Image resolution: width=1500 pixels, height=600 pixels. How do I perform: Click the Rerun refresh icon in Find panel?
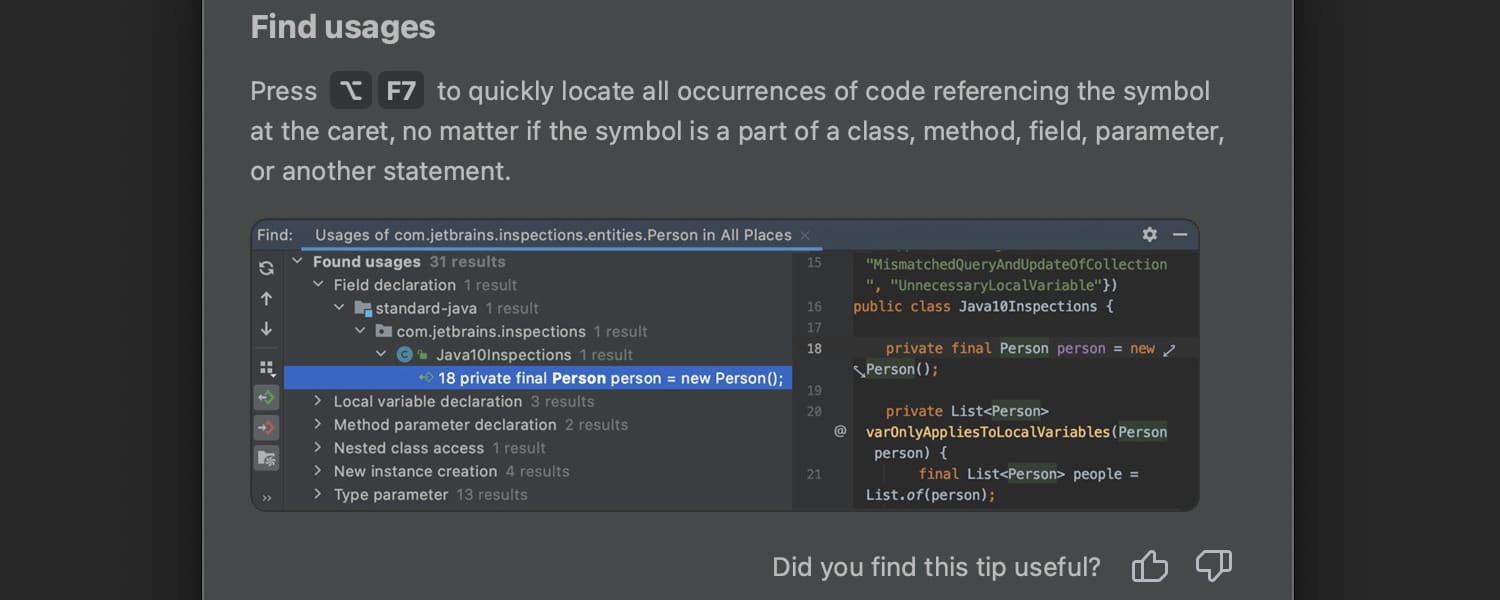(266, 268)
